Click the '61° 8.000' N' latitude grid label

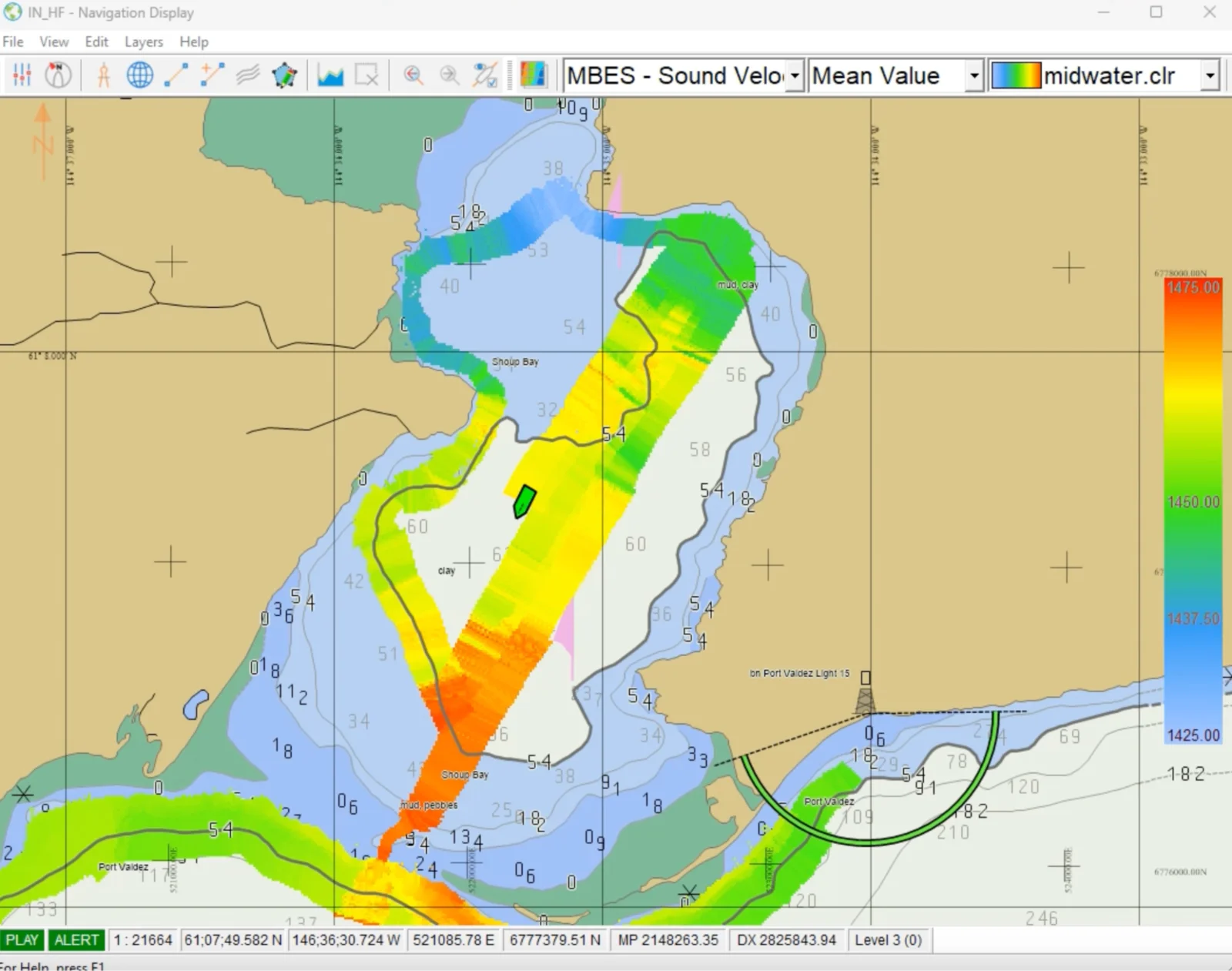pyautogui.click(x=52, y=356)
